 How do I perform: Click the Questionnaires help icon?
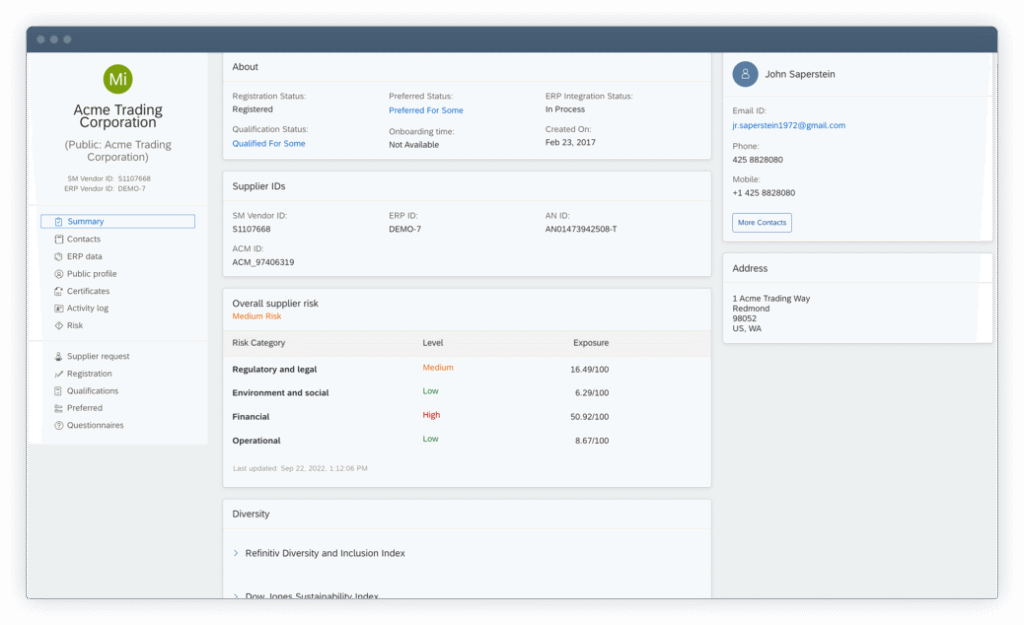click(x=59, y=426)
